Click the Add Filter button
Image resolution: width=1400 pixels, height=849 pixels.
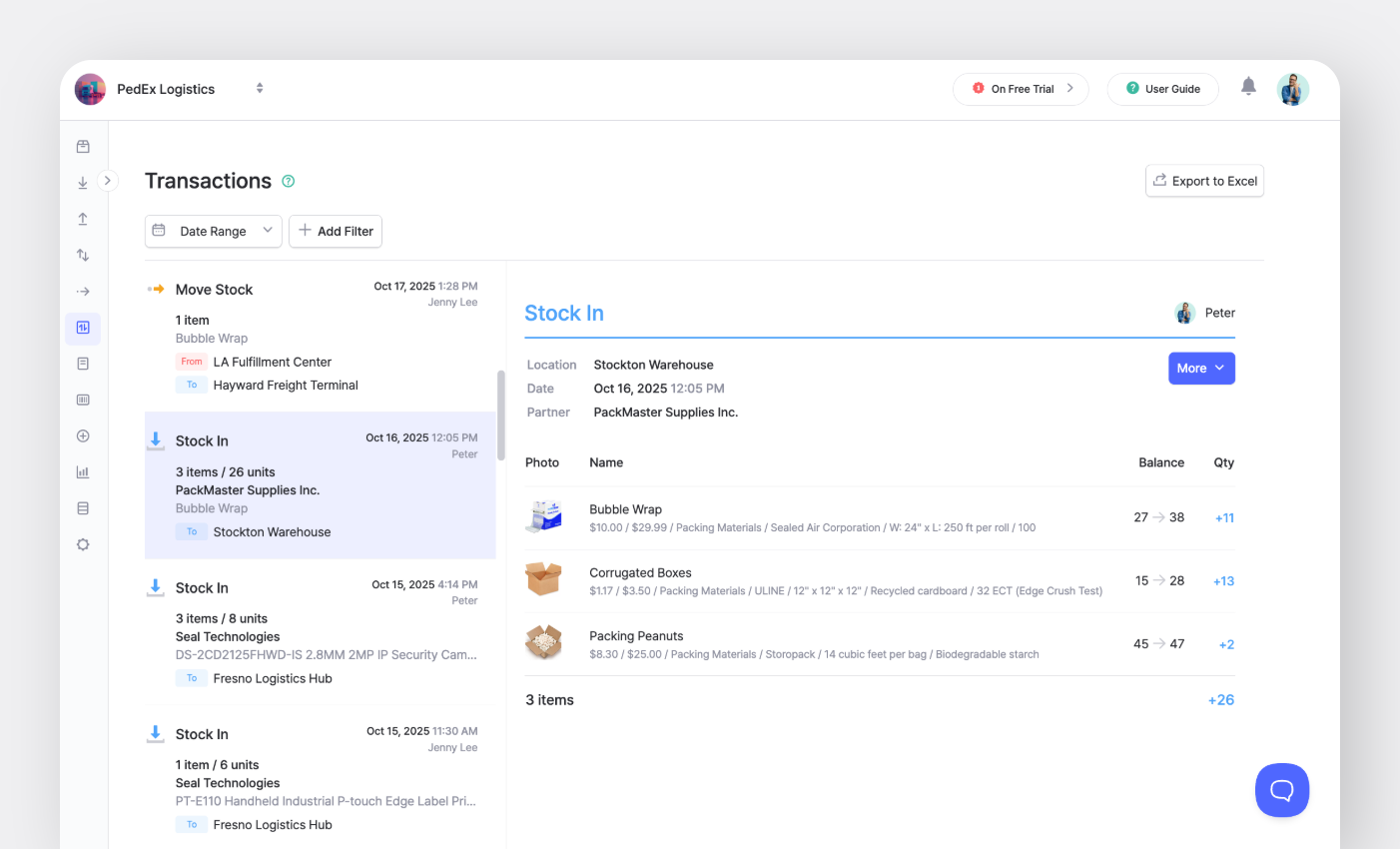(x=336, y=231)
